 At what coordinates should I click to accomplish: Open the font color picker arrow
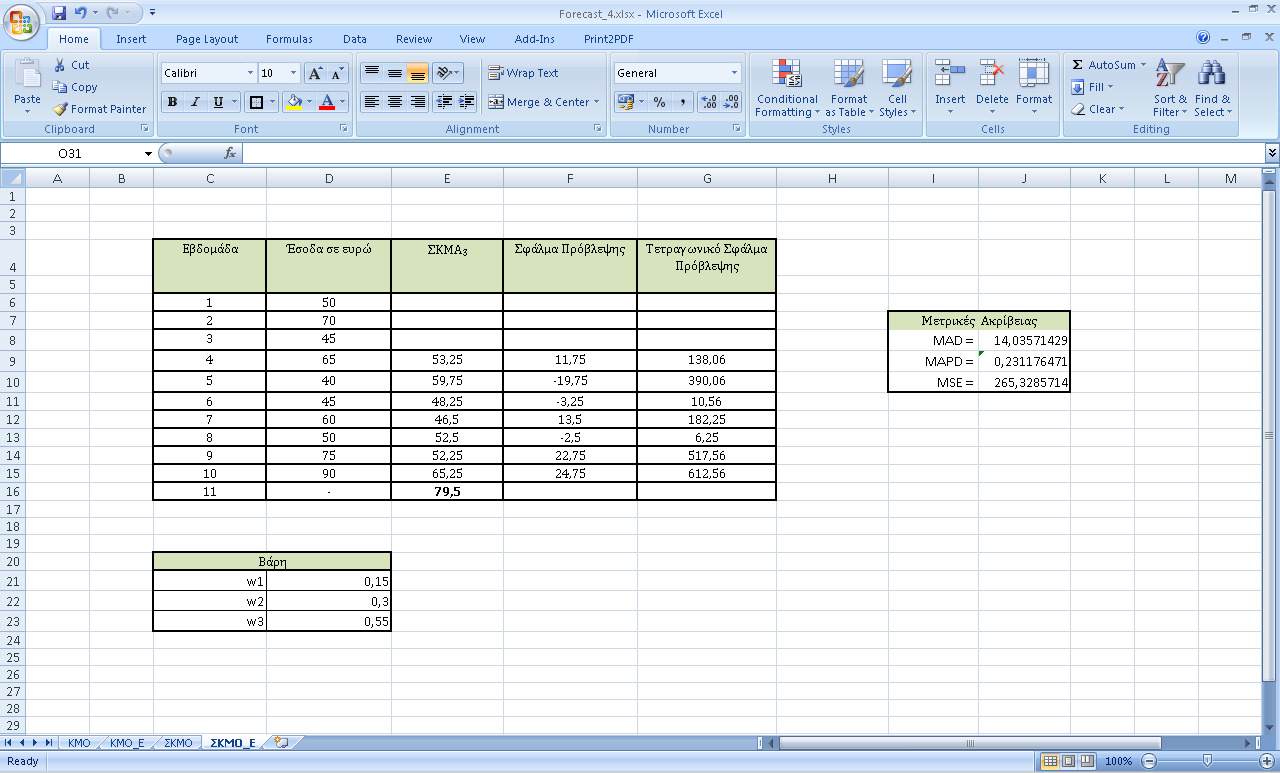pyautogui.click(x=342, y=102)
